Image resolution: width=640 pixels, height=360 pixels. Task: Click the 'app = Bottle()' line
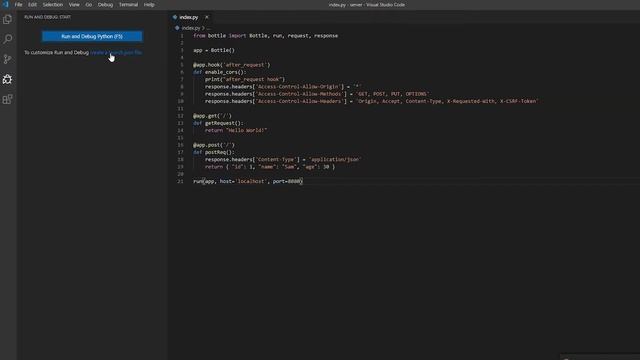click(214, 50)
